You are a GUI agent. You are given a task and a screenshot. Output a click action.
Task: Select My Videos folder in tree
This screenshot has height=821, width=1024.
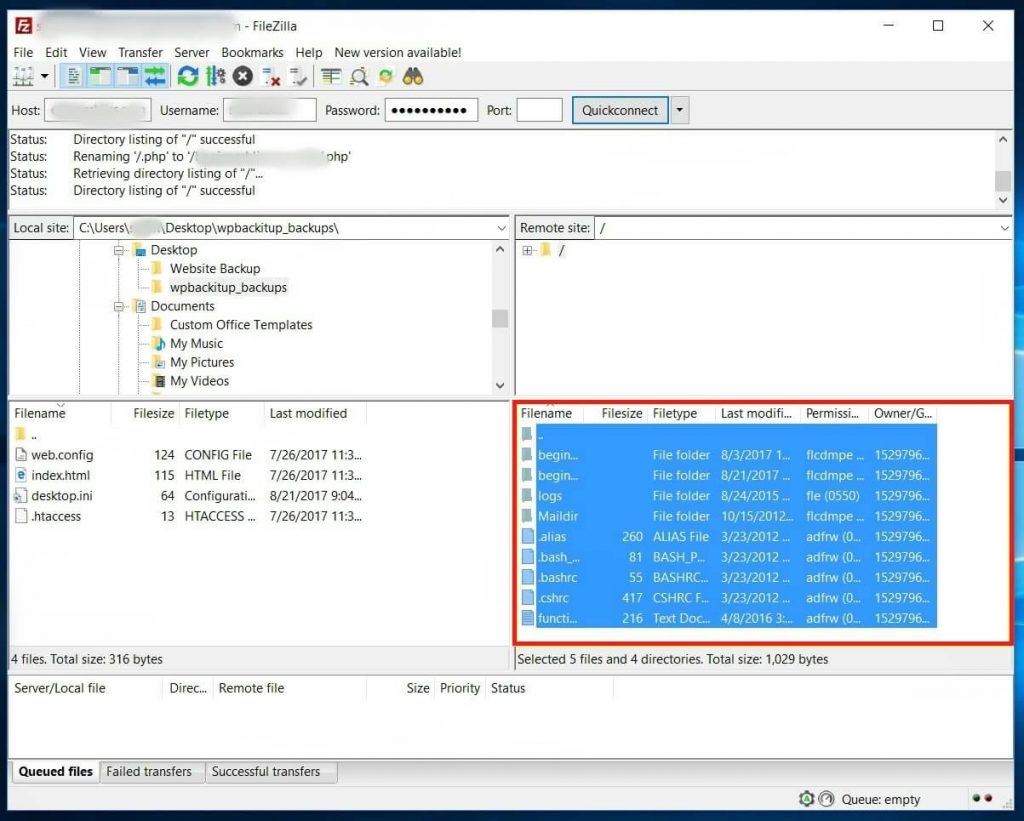[199, 381]
